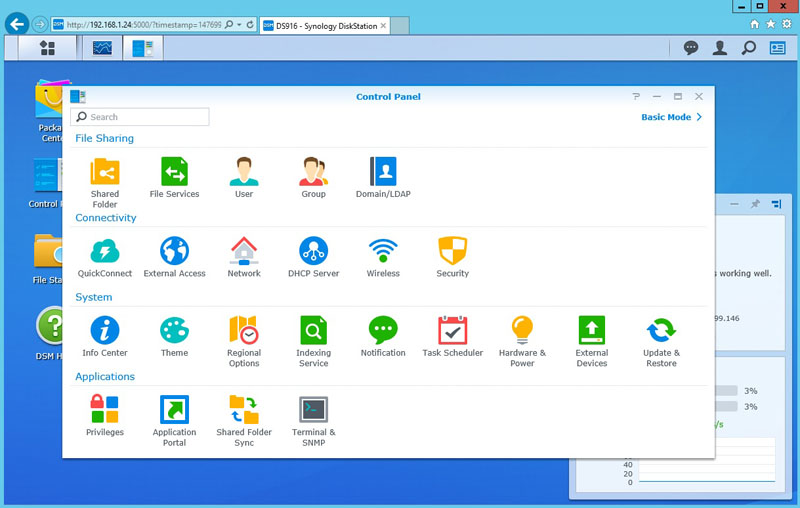Open the User settings icon

[244, 177]
